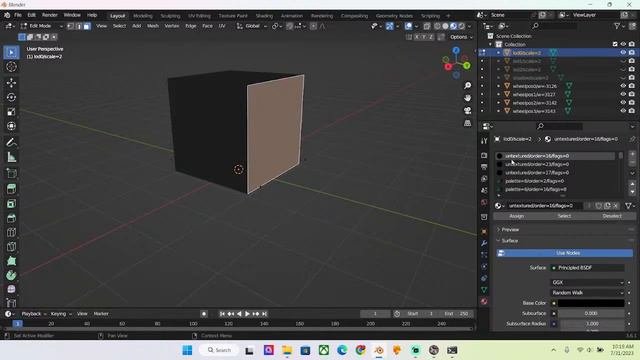
Task: Switch to the Modeling workspace tab
Action: click(x=143, y=16)
